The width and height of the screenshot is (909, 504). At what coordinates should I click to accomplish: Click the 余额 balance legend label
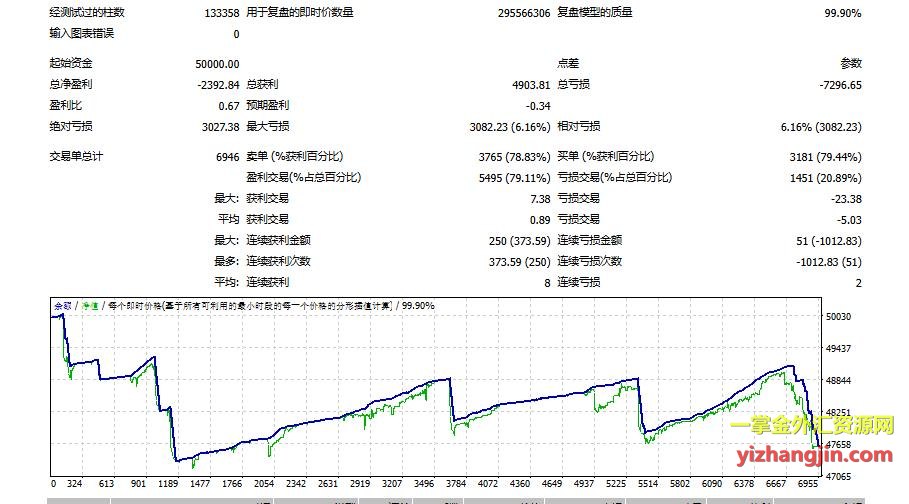pyautogui.click(x=64, y=305)
